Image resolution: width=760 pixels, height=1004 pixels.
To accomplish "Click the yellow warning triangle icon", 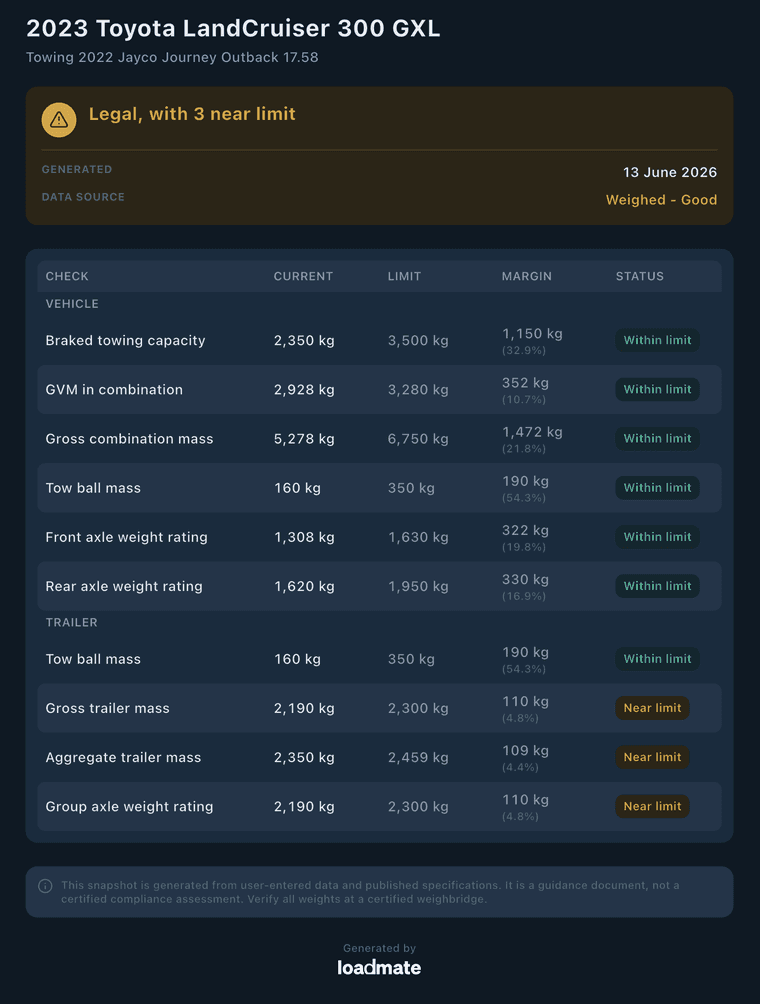I will point(59,120).
